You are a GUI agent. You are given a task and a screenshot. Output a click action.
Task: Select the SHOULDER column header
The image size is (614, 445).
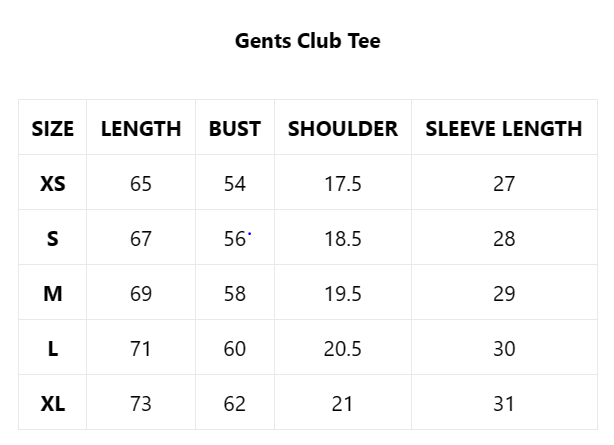(x=343, y=129)
